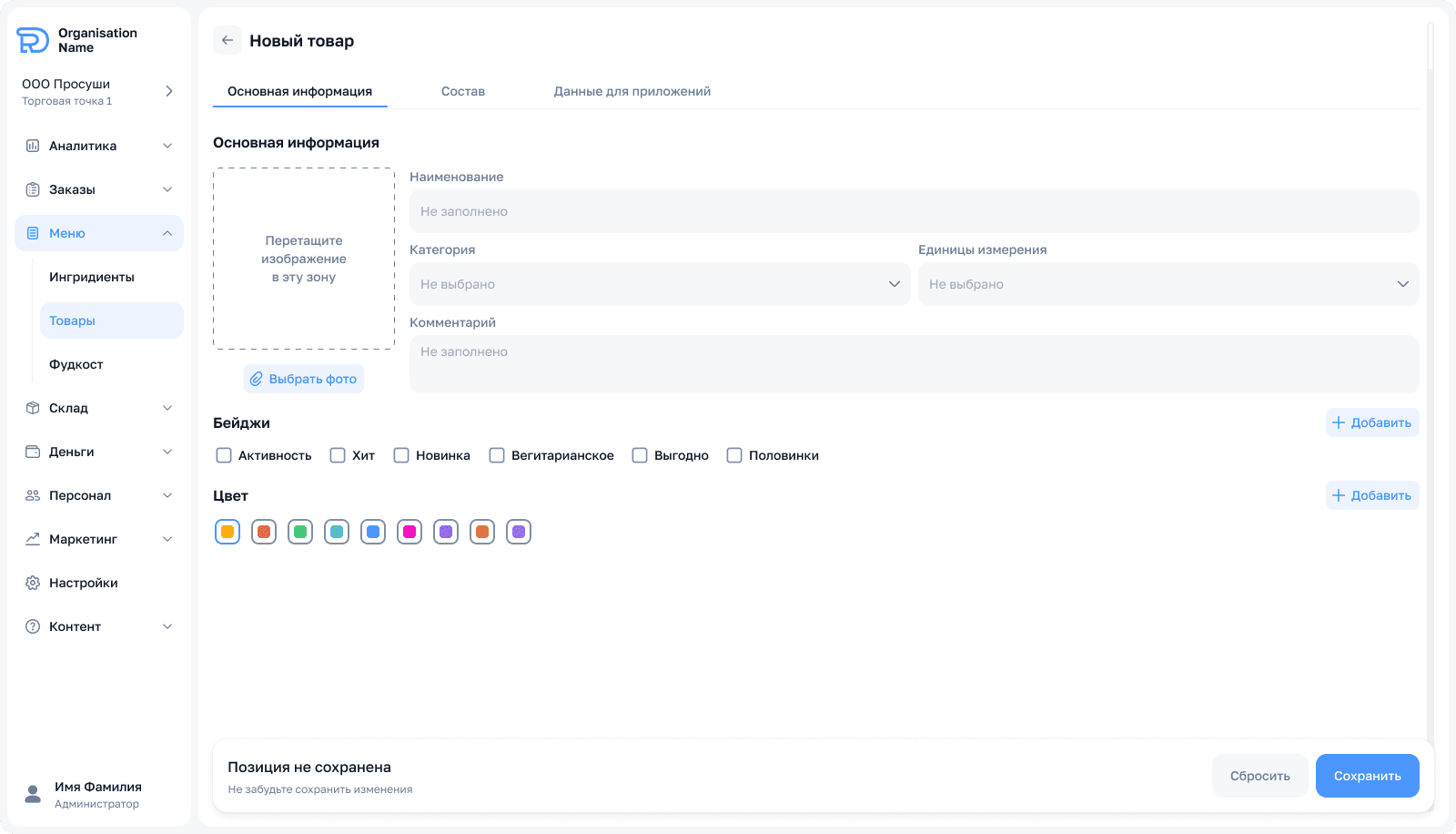The image size is (1456, 834).
Task: Select the green color swatch
Action: 300,532
